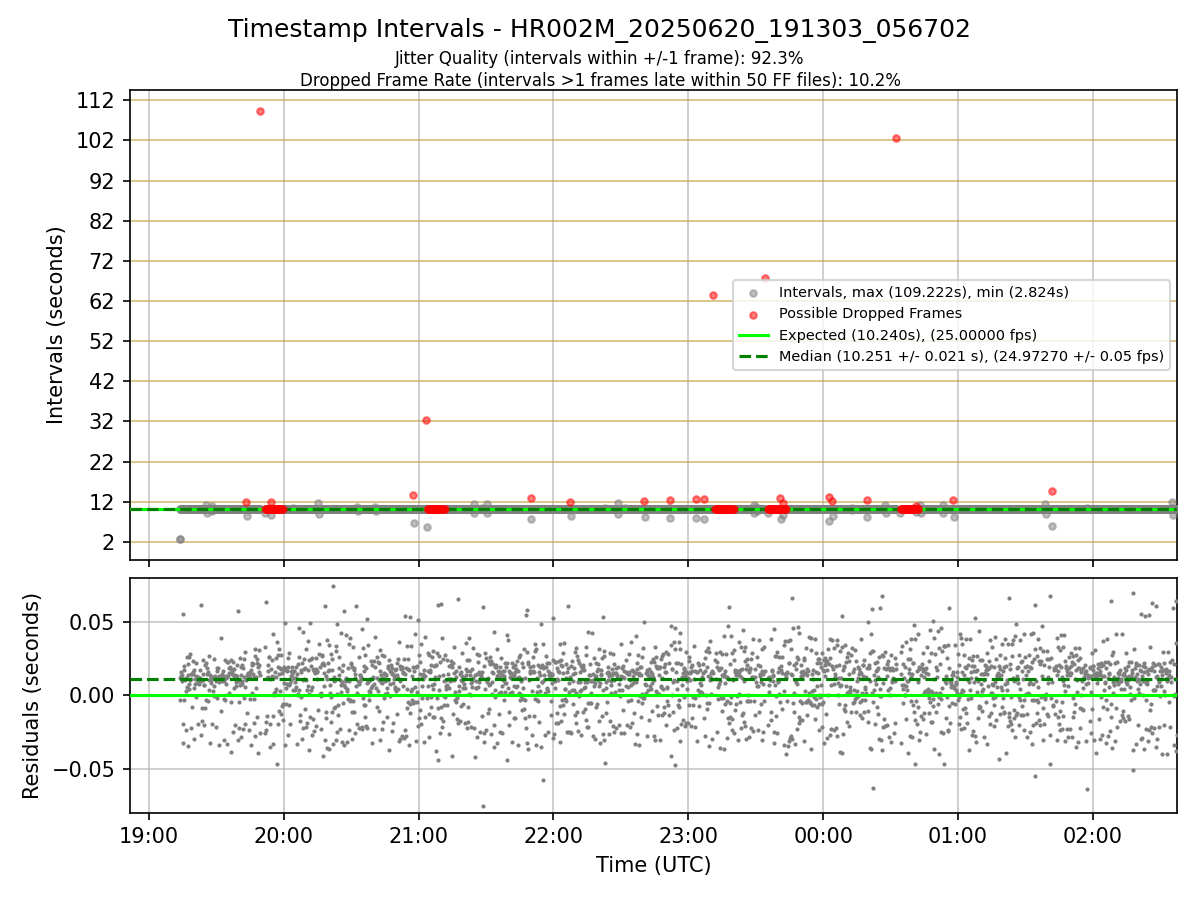Click the red dot marker in the legend

753,314
